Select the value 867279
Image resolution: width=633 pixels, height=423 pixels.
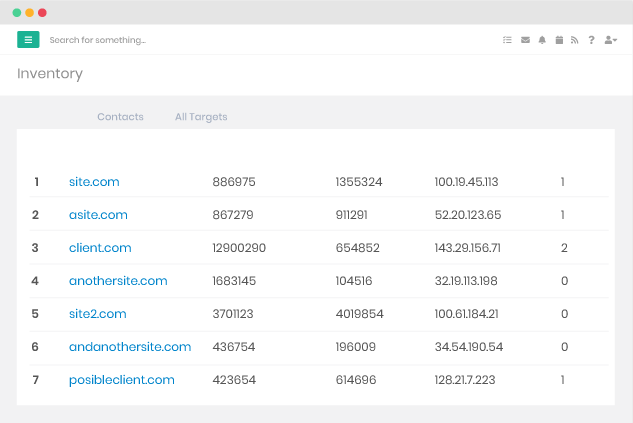click(233, 215)
